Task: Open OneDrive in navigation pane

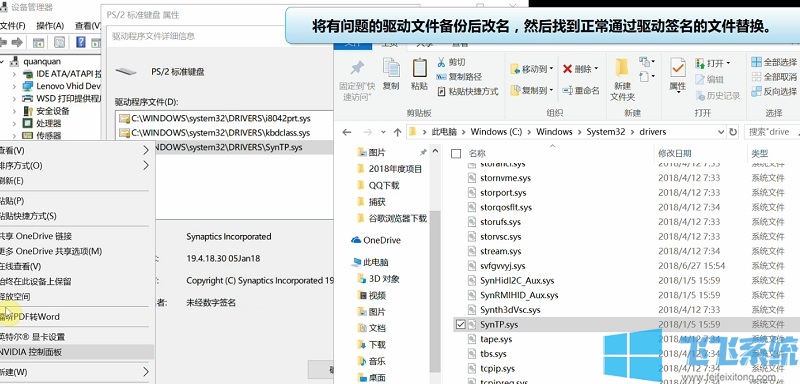Action: (x=376, y=240)
